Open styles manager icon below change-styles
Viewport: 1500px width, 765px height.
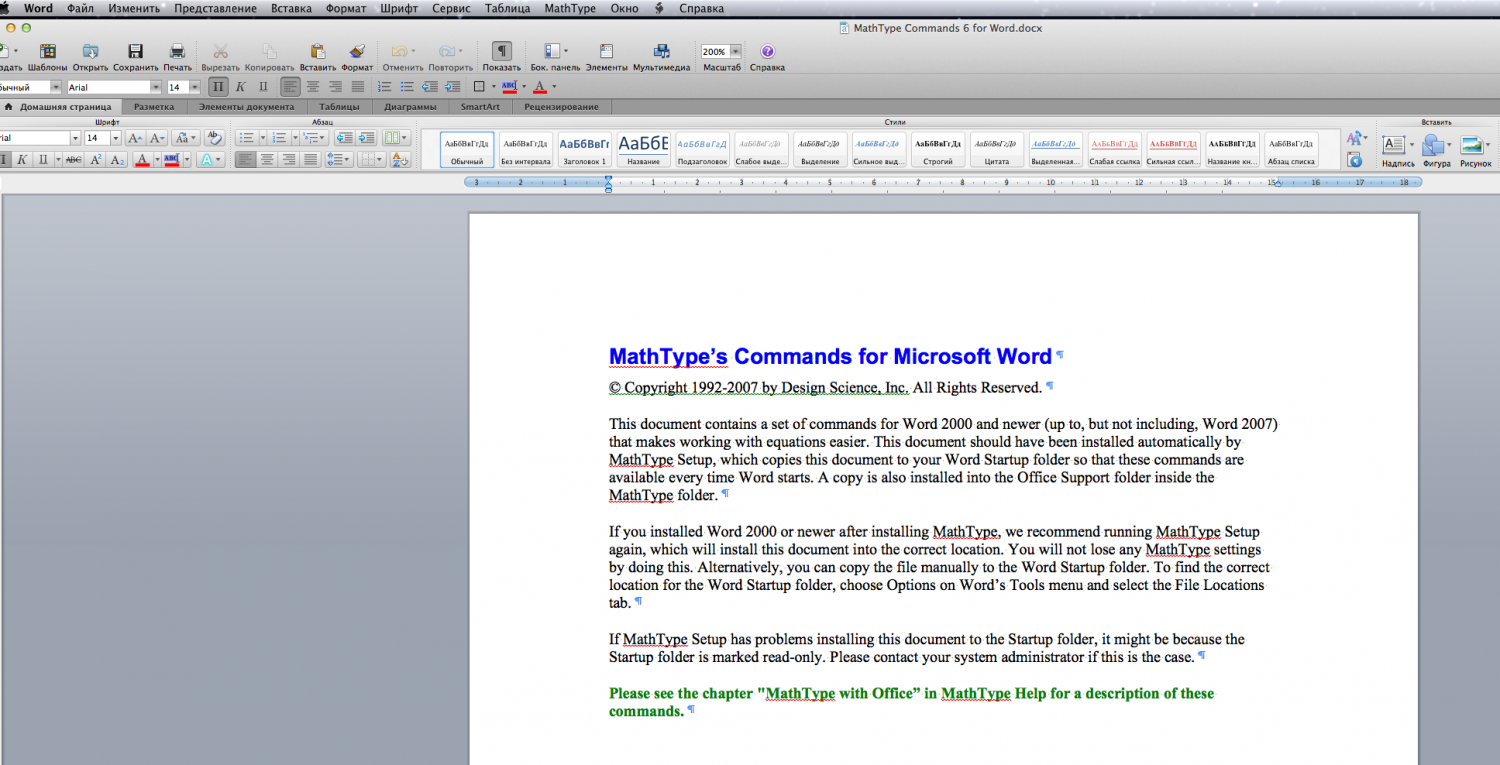1355,160
